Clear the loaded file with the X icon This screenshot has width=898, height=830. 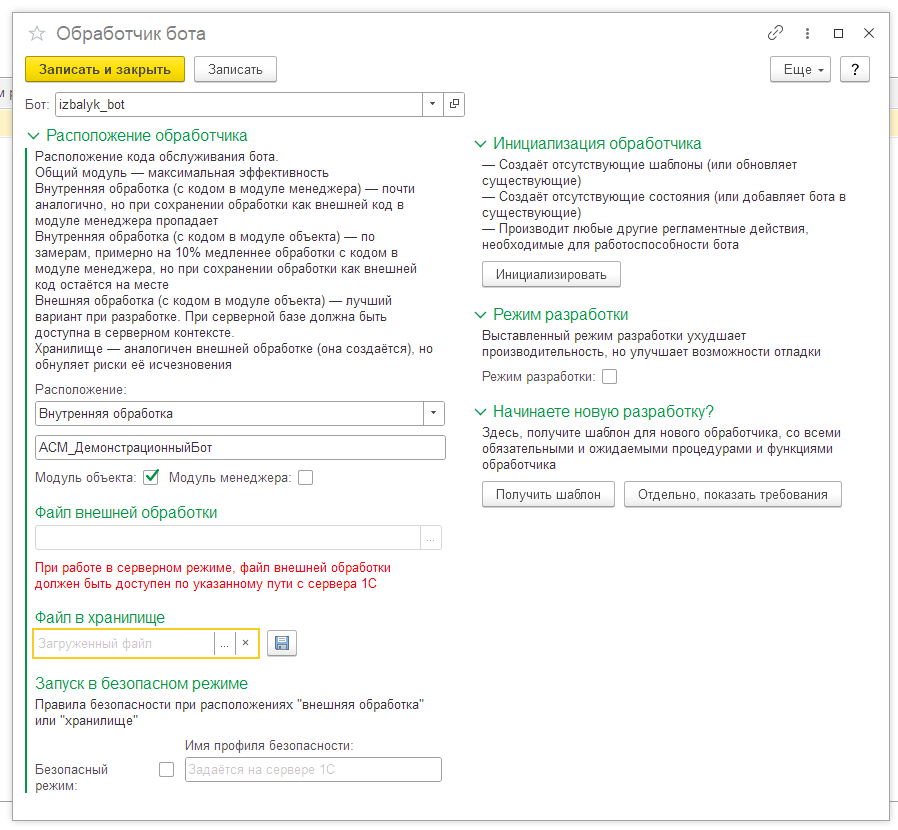245,643
